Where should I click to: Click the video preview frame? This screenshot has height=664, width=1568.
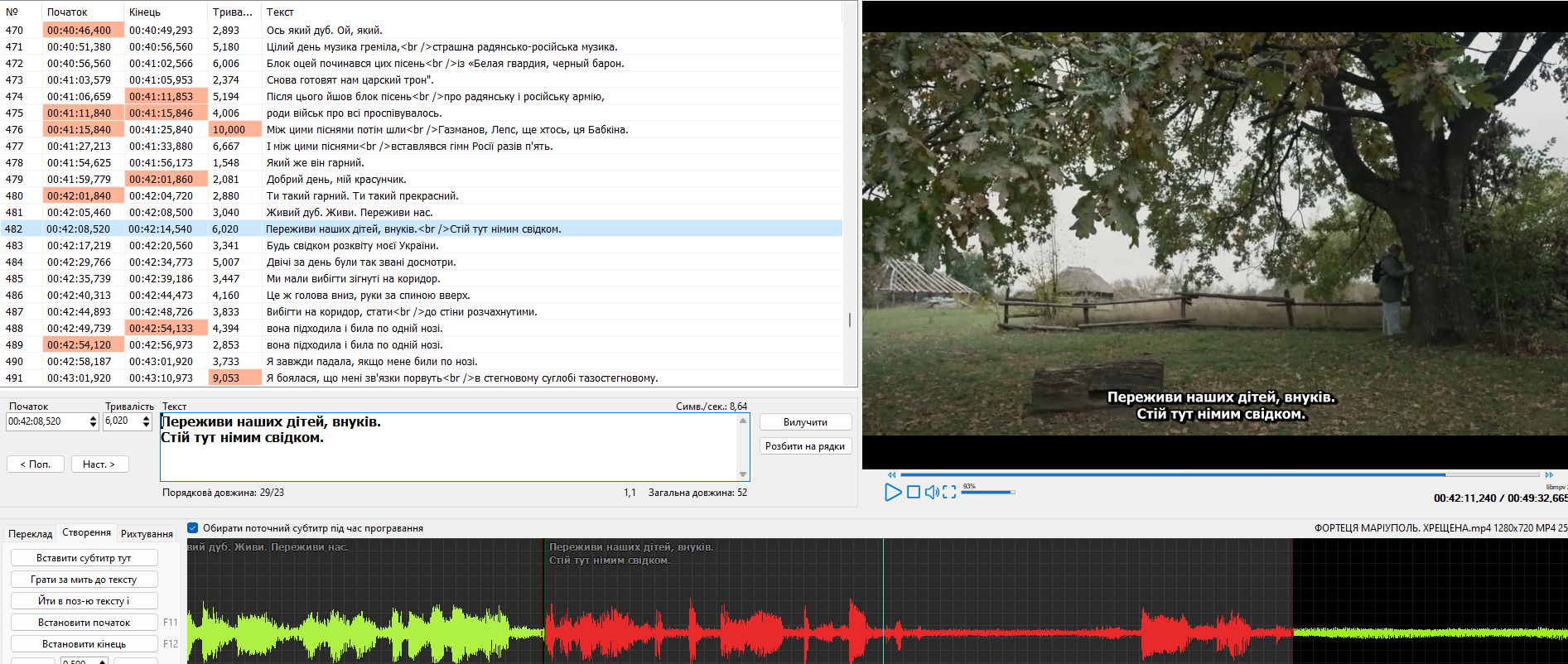click(x=1214, y=234)
